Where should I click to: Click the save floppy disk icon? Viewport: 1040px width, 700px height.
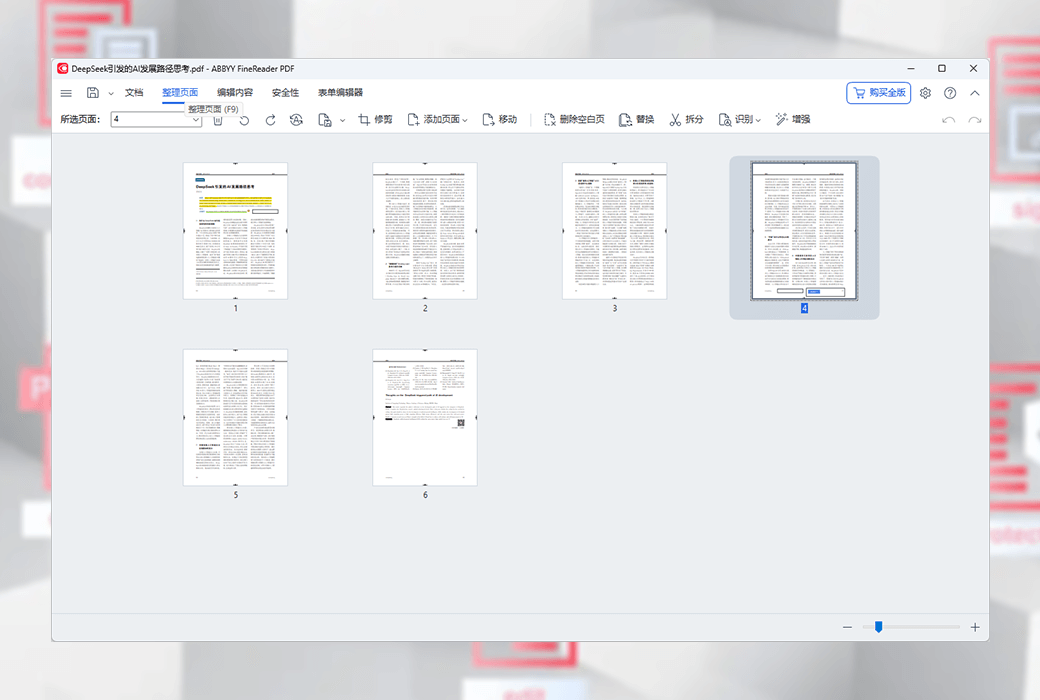click(x=93, y=93)
